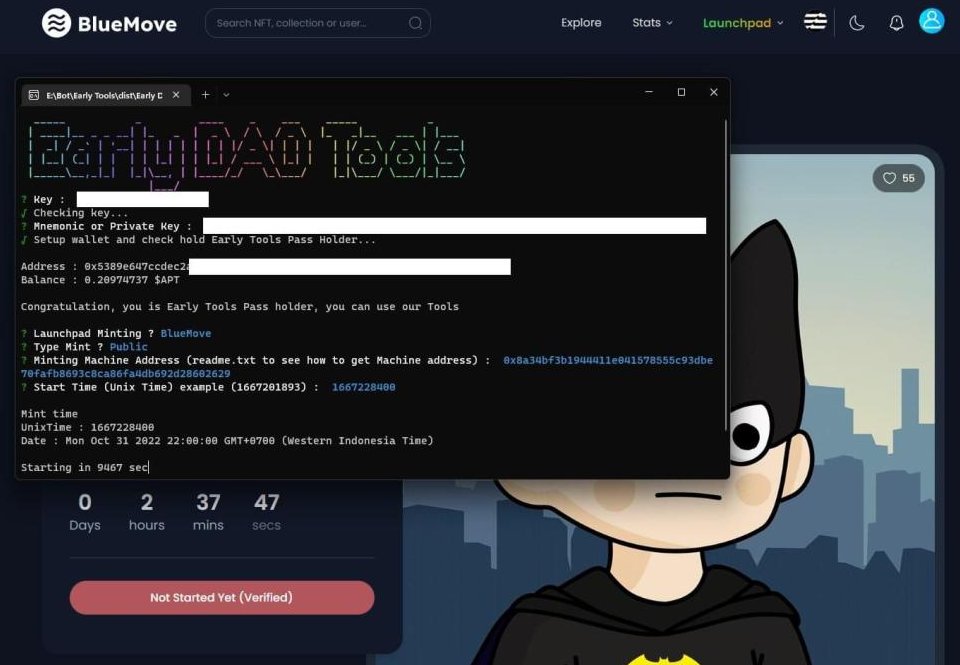Select Explore in the navigation bar
This screenshot has width=960, height=665.
pos(580,22)
